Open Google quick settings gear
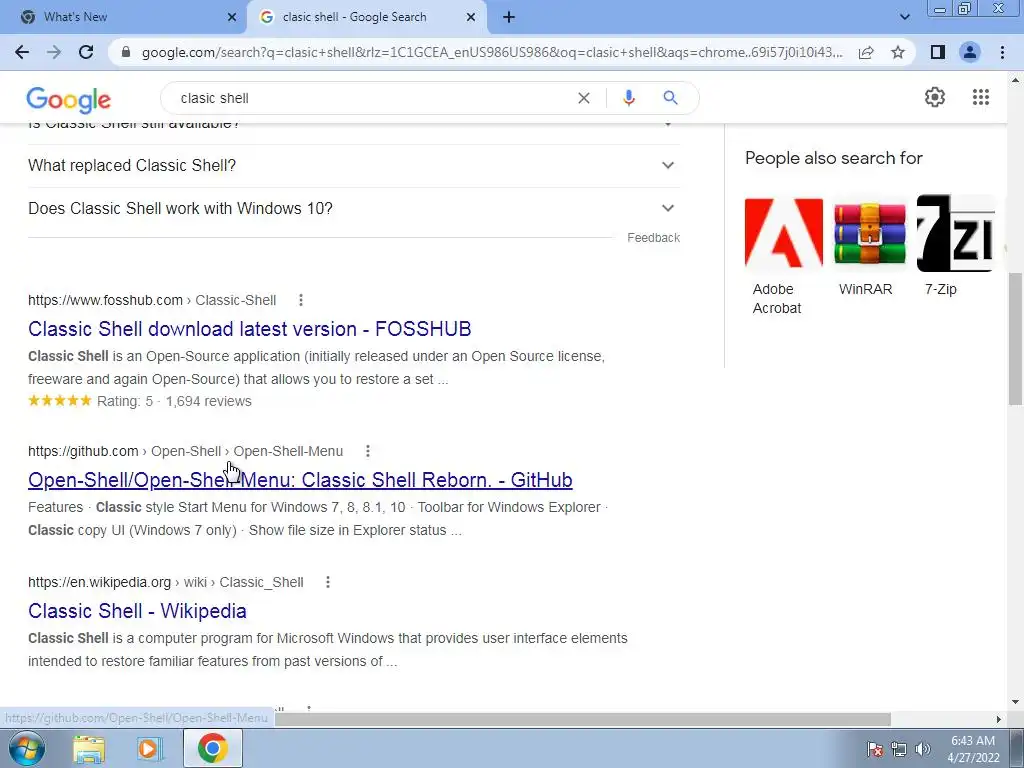 [x=935, y=97]
